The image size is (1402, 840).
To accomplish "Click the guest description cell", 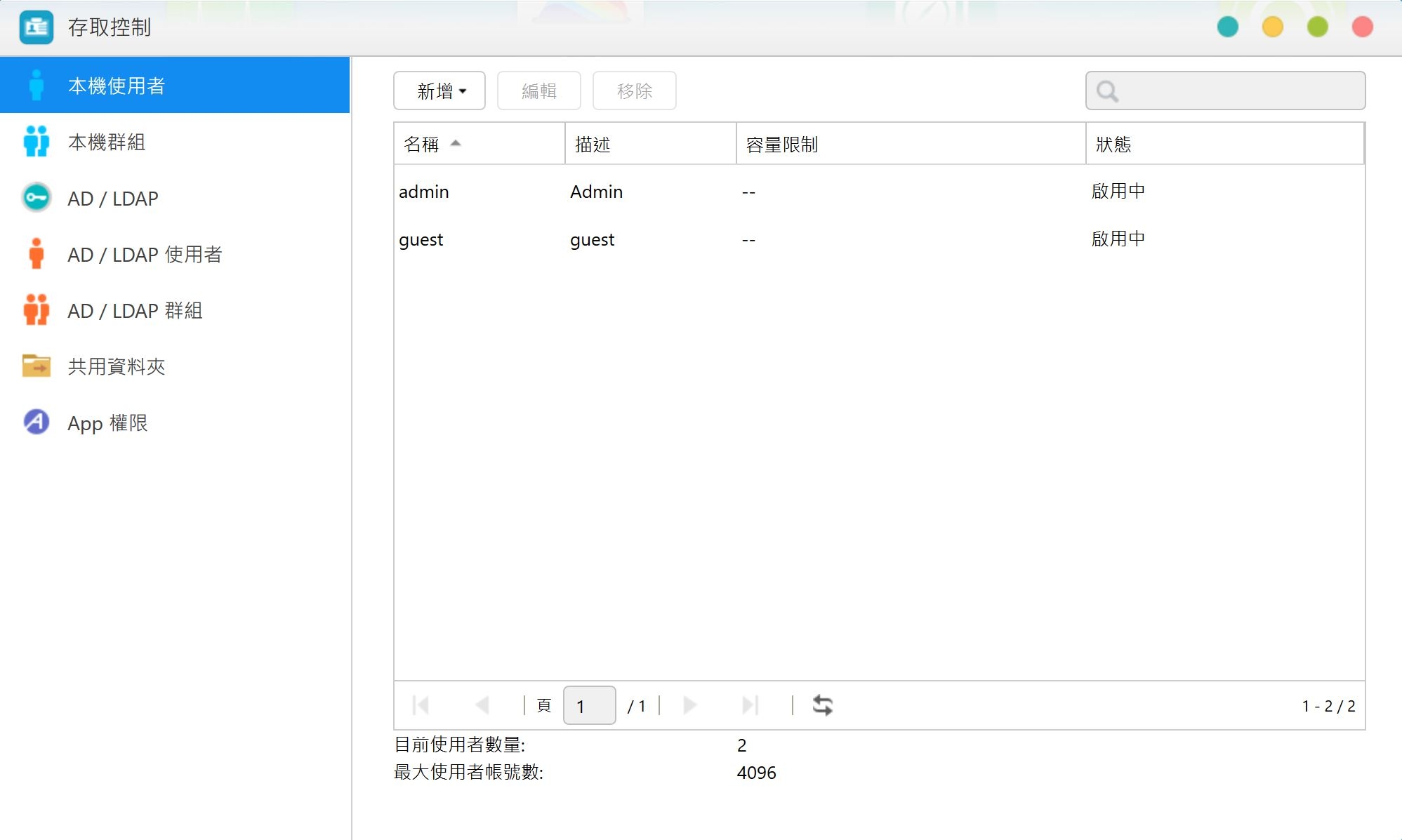I will (x=593, y=240).
